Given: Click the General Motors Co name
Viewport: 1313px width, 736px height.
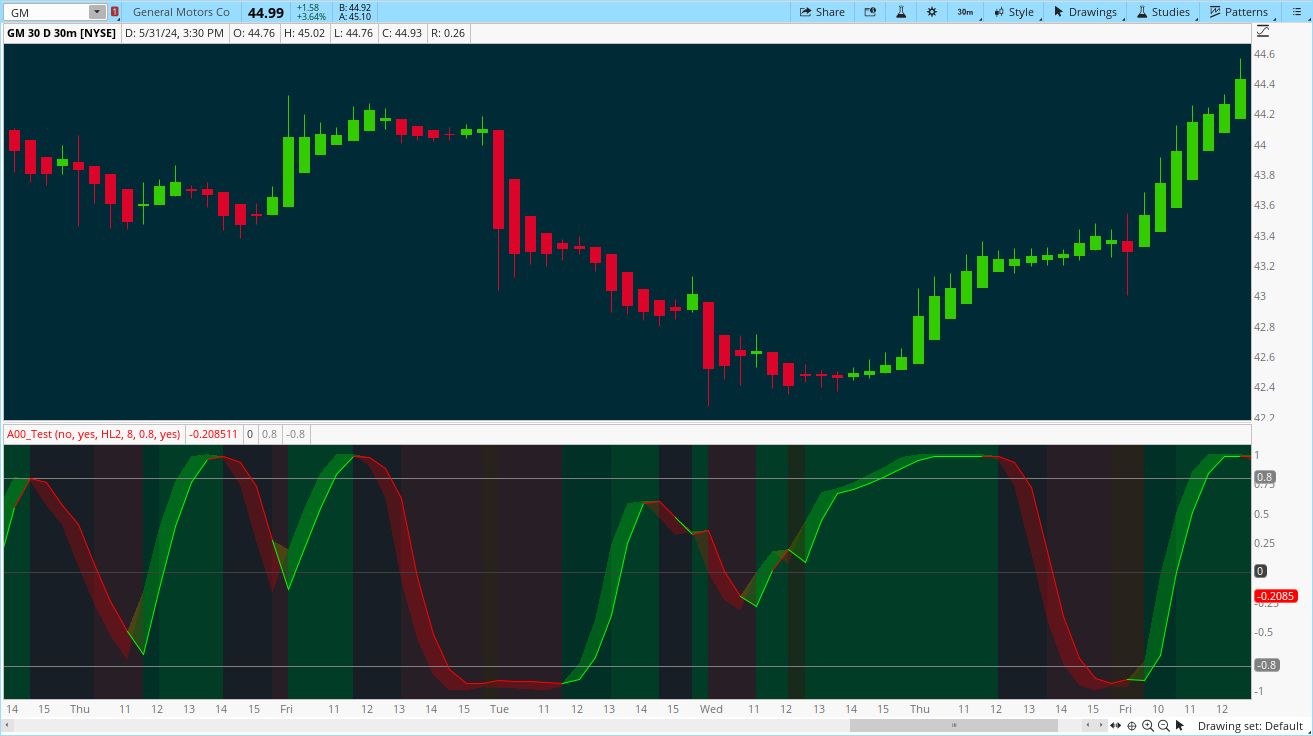Looking at the screenshot, I should [181, 12].
